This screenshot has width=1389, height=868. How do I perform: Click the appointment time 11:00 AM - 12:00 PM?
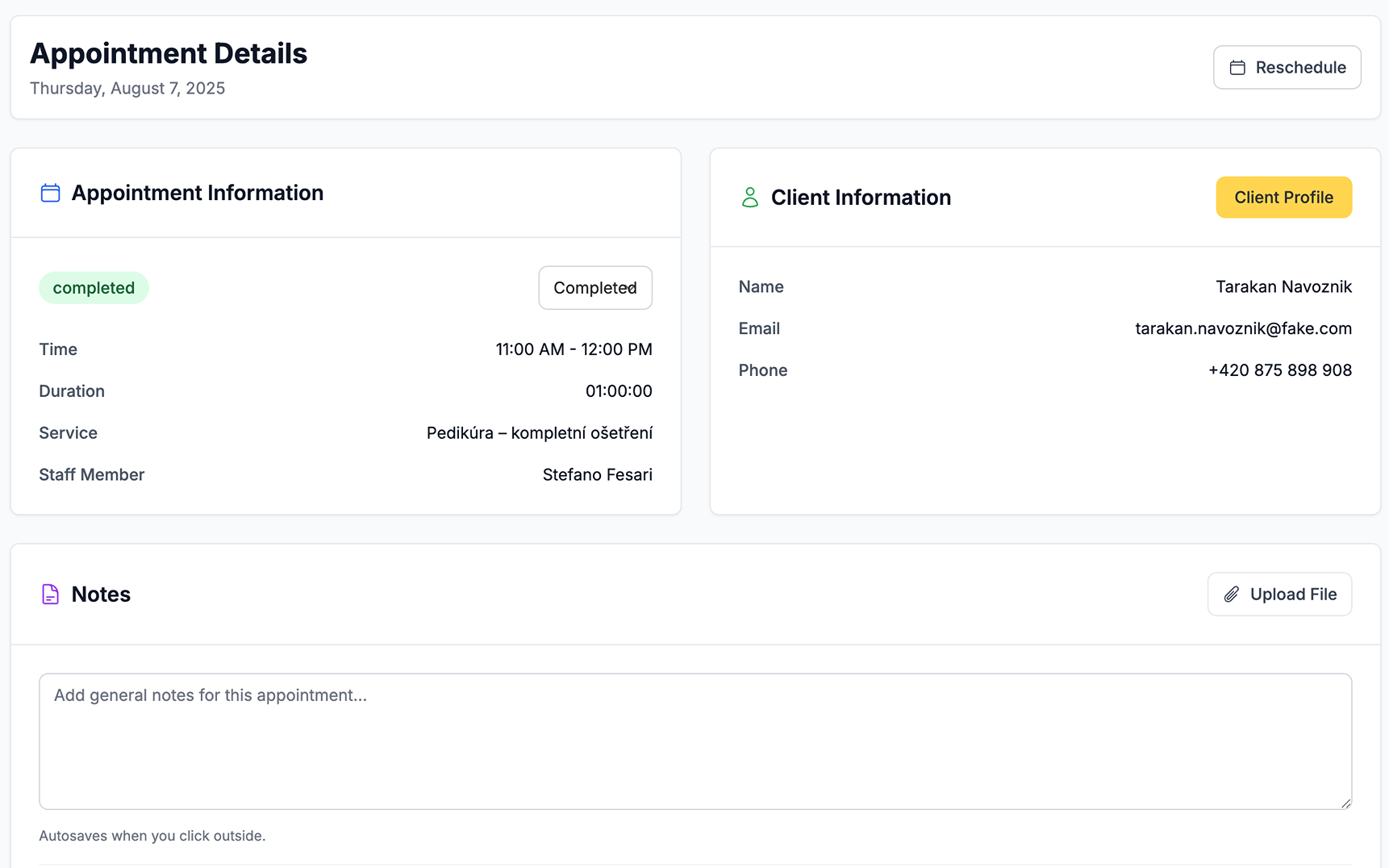[574, 349]
